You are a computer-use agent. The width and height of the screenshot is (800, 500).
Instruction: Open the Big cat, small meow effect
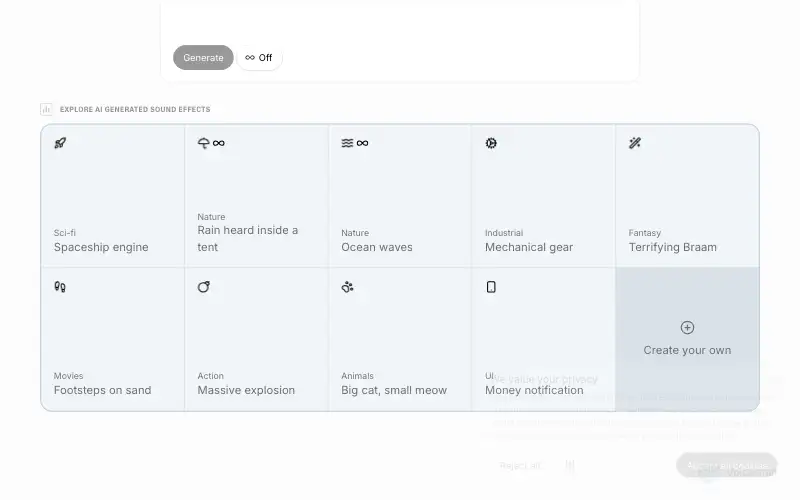tap(400, 339)
